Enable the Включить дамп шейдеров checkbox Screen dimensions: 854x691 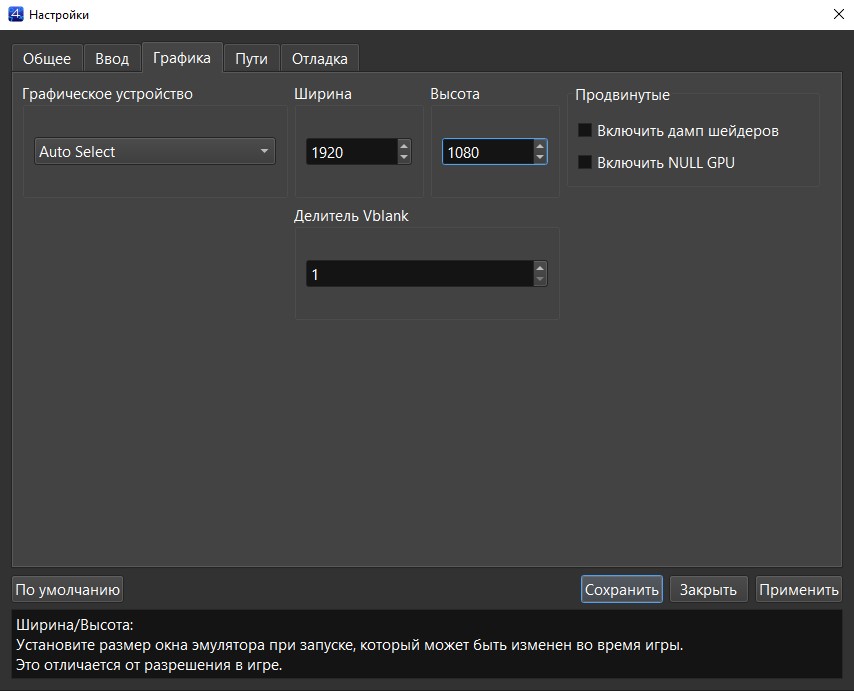click(586, 131)
